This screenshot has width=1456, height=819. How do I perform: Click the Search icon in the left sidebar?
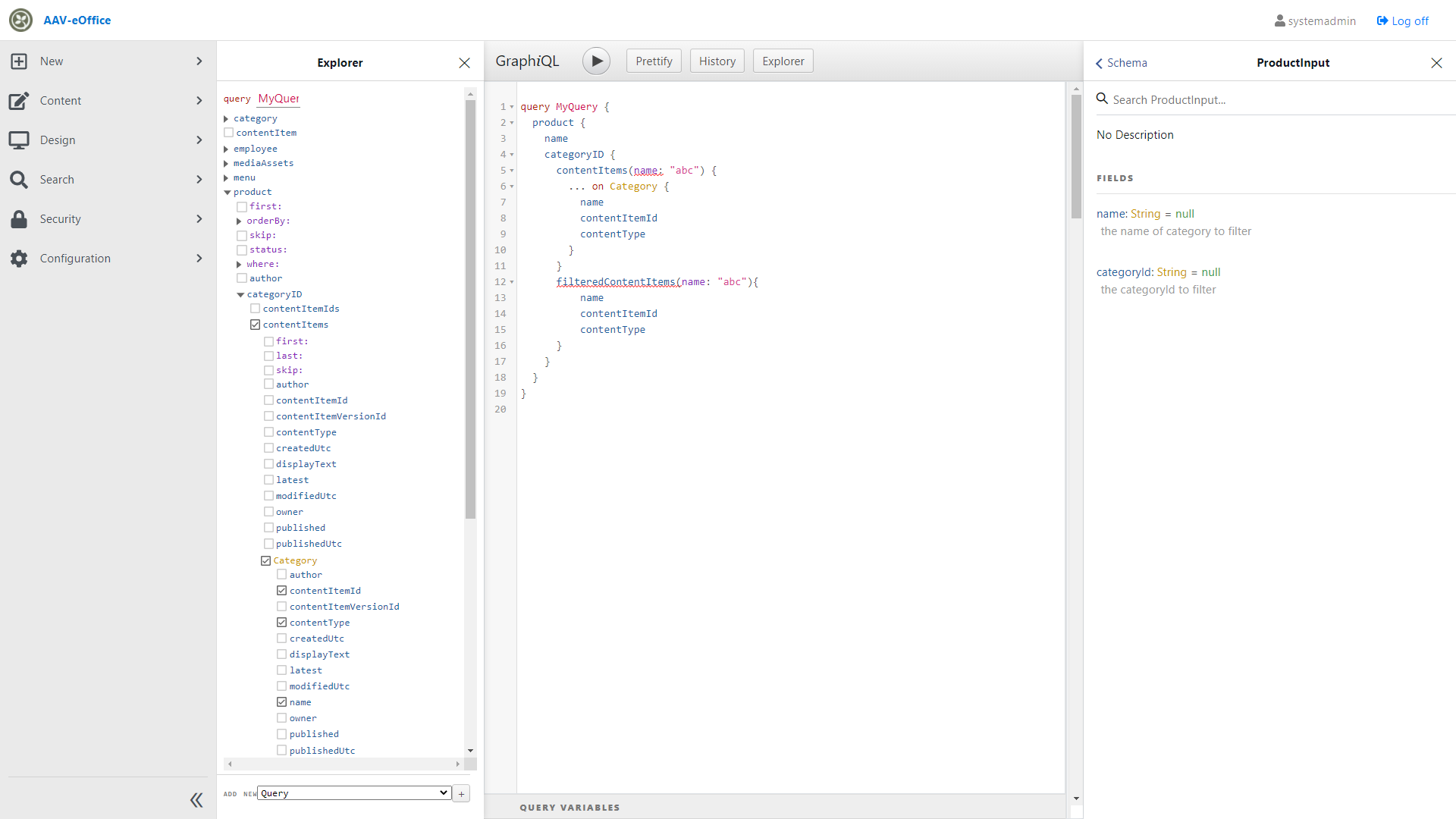19,179
